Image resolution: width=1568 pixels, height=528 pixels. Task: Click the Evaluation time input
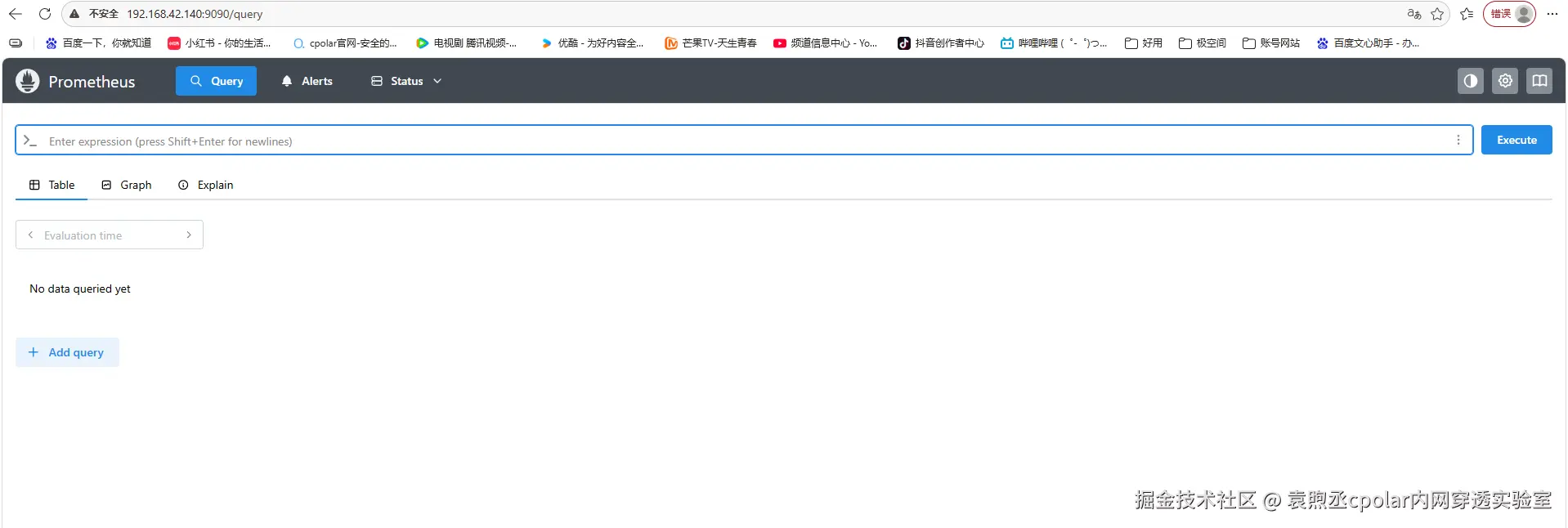pos(110,235)
